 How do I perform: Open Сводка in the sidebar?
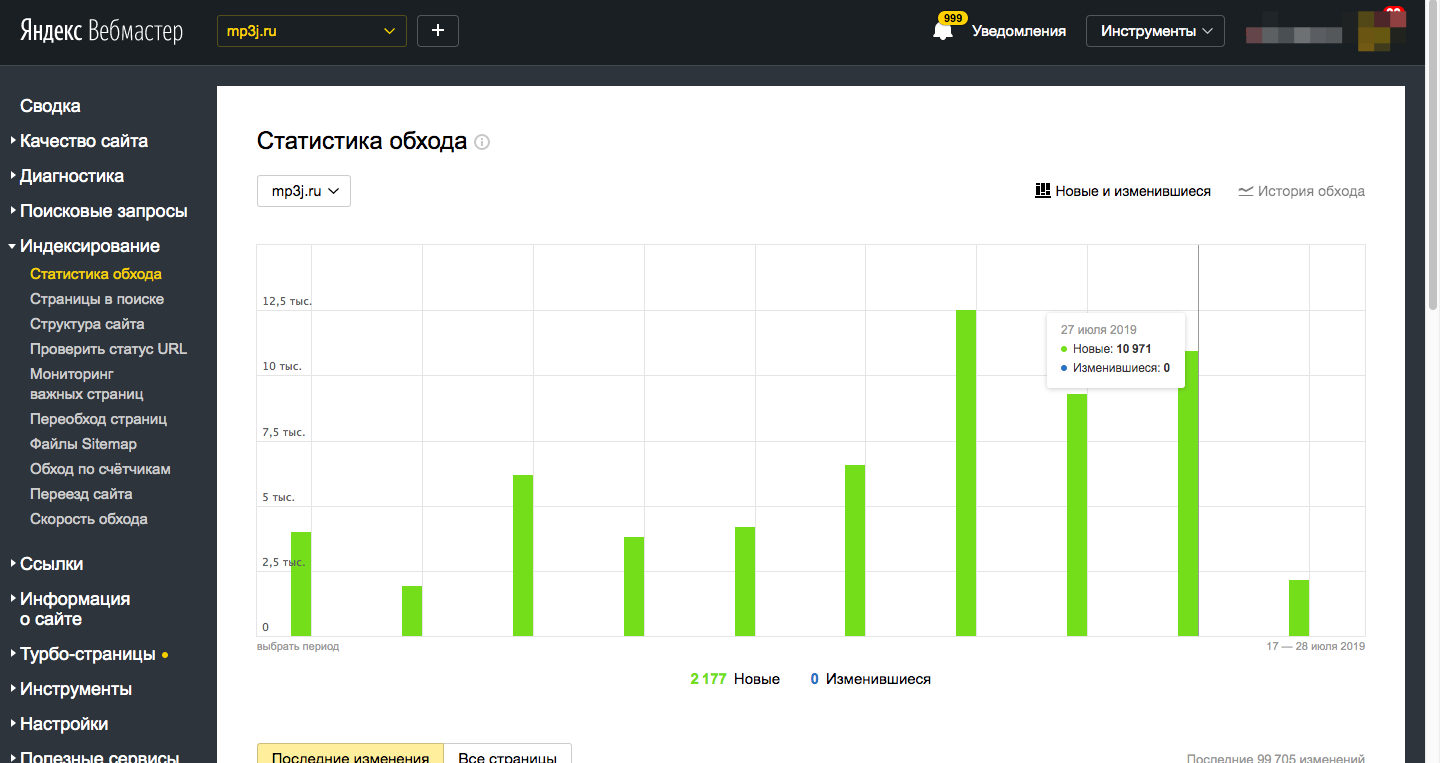(x=50, y=106)
